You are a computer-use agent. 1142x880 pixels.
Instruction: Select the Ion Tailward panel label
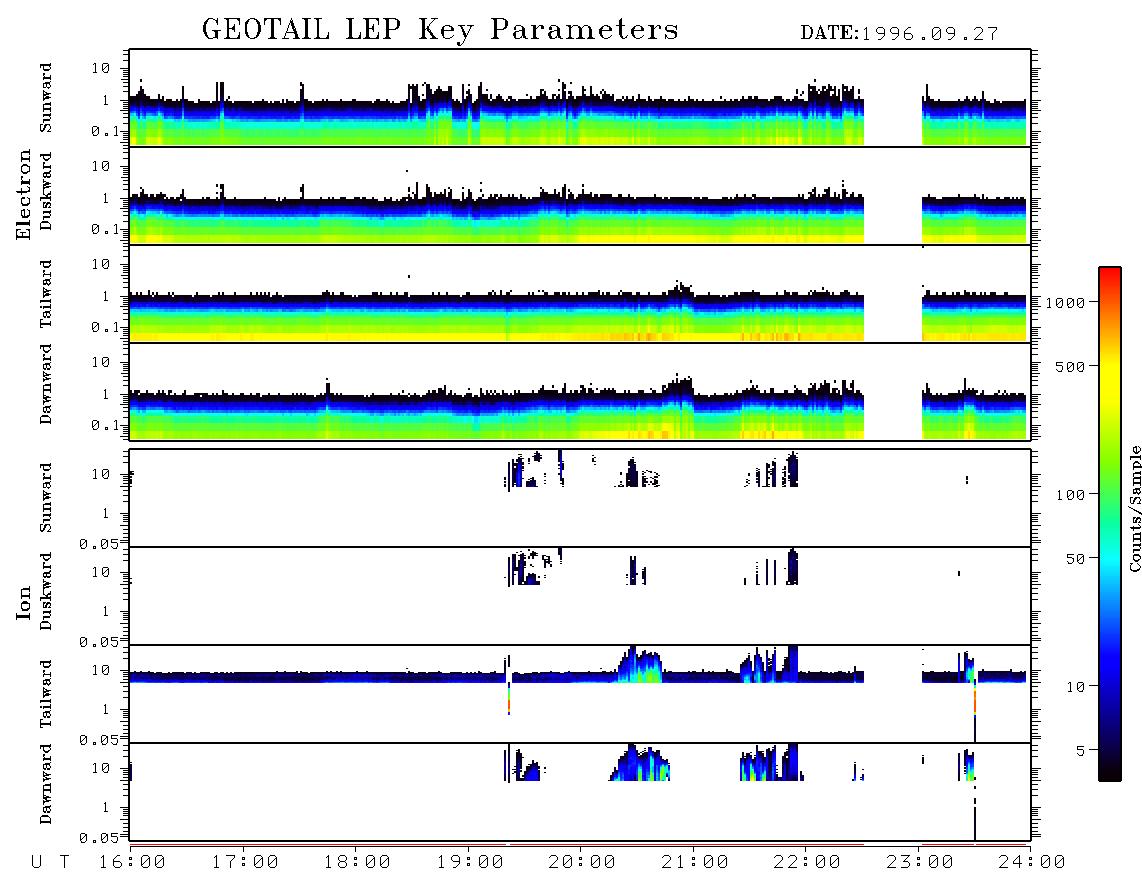coord(46,694)
